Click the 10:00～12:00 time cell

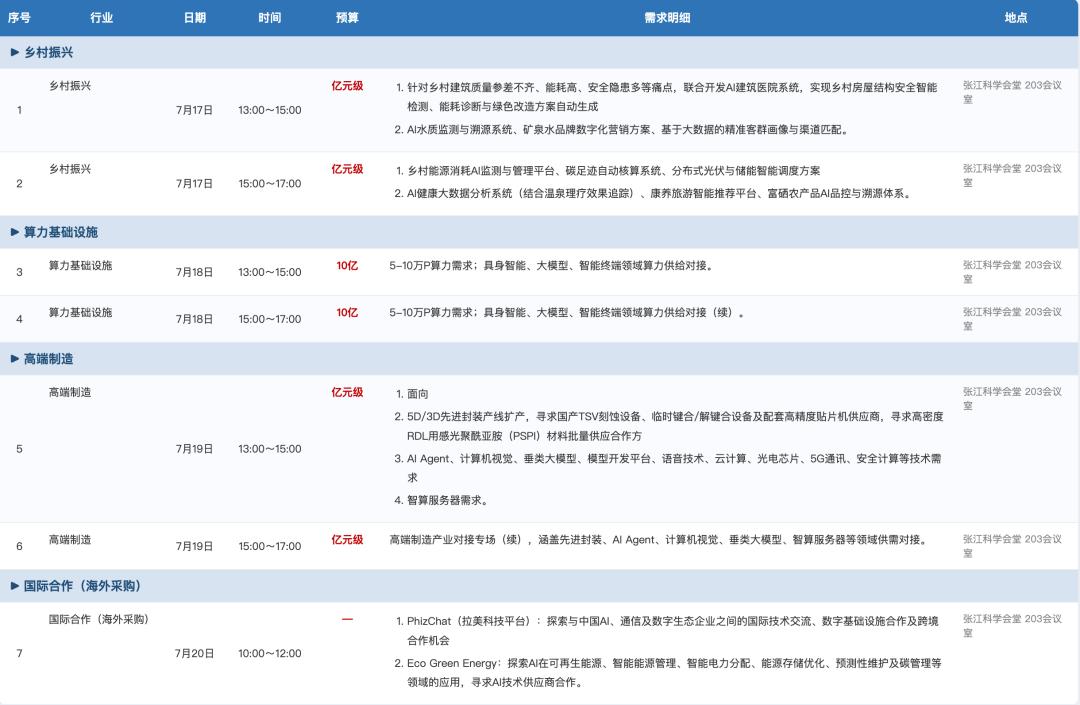click(269, 653)
